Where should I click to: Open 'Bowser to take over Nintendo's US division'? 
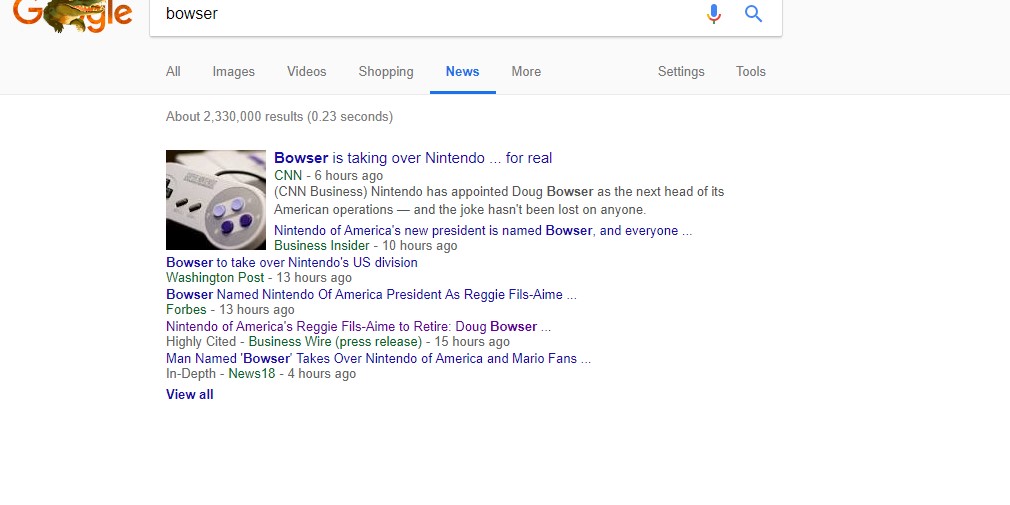point(292,262)
